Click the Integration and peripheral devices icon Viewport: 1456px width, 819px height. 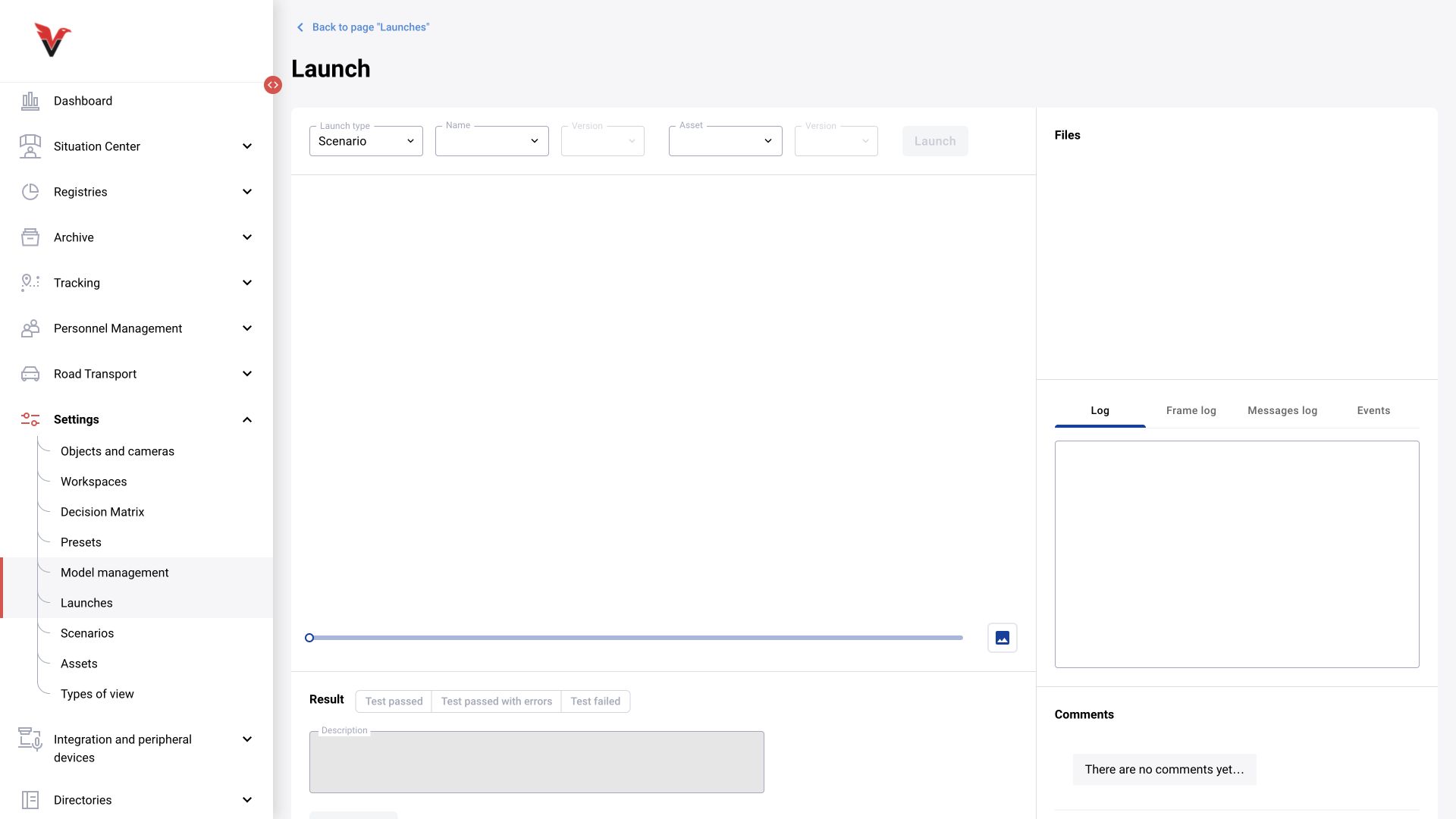point(30,739)
